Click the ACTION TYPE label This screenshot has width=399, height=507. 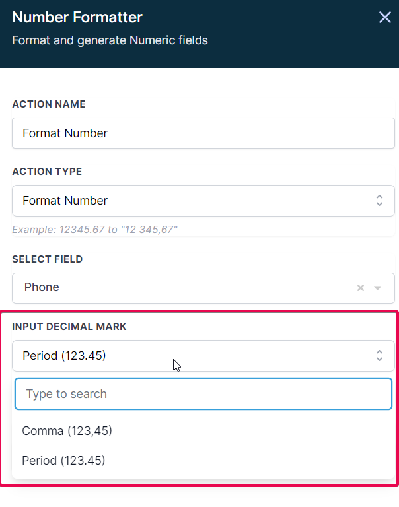point(47,172)
